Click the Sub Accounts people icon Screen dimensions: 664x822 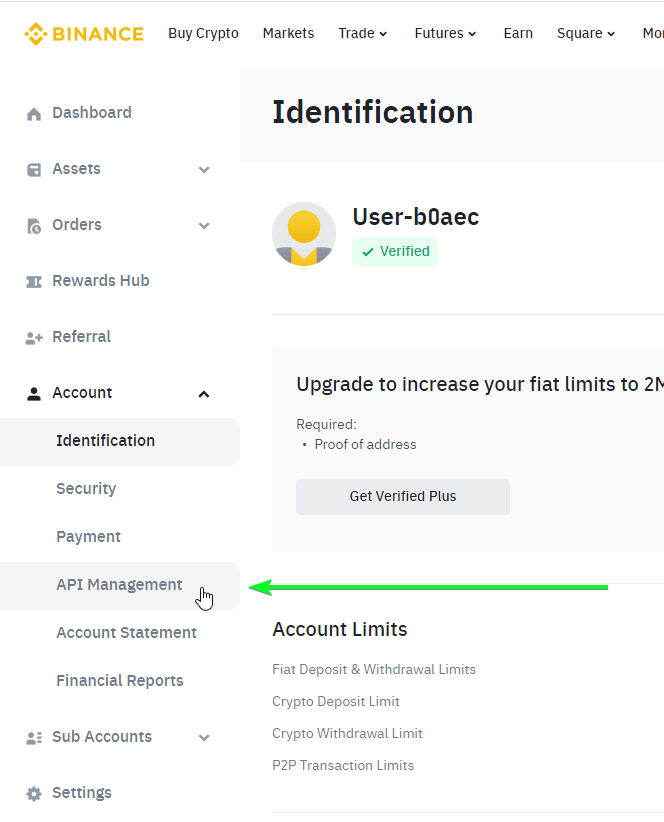pyautogui.click(x=34, y=738)
